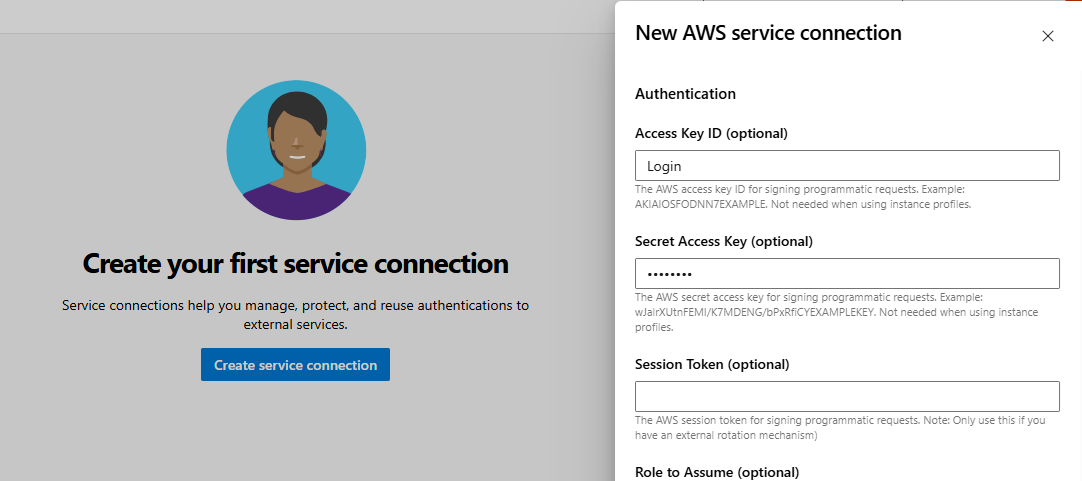Image resolution: width=1082 pixels, height=481 pixels.
Task: Click the 'Role to Assume (optional)' label
Action: pyautogui.click(x=717, y=472)
